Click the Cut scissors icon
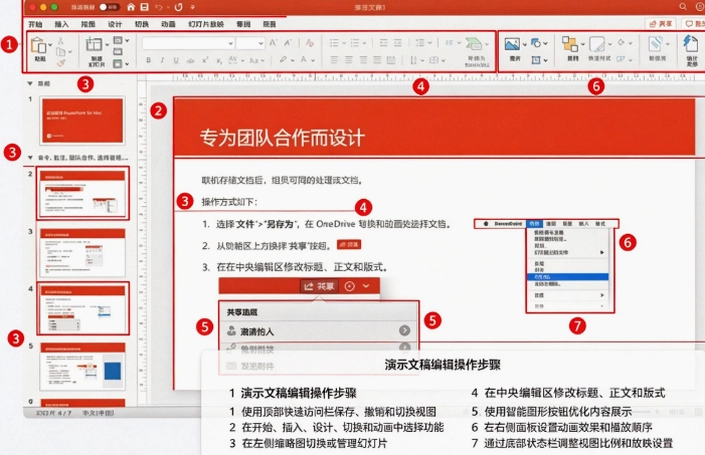Viewport: 705px width, 455px height. click(x=60, y=41)
